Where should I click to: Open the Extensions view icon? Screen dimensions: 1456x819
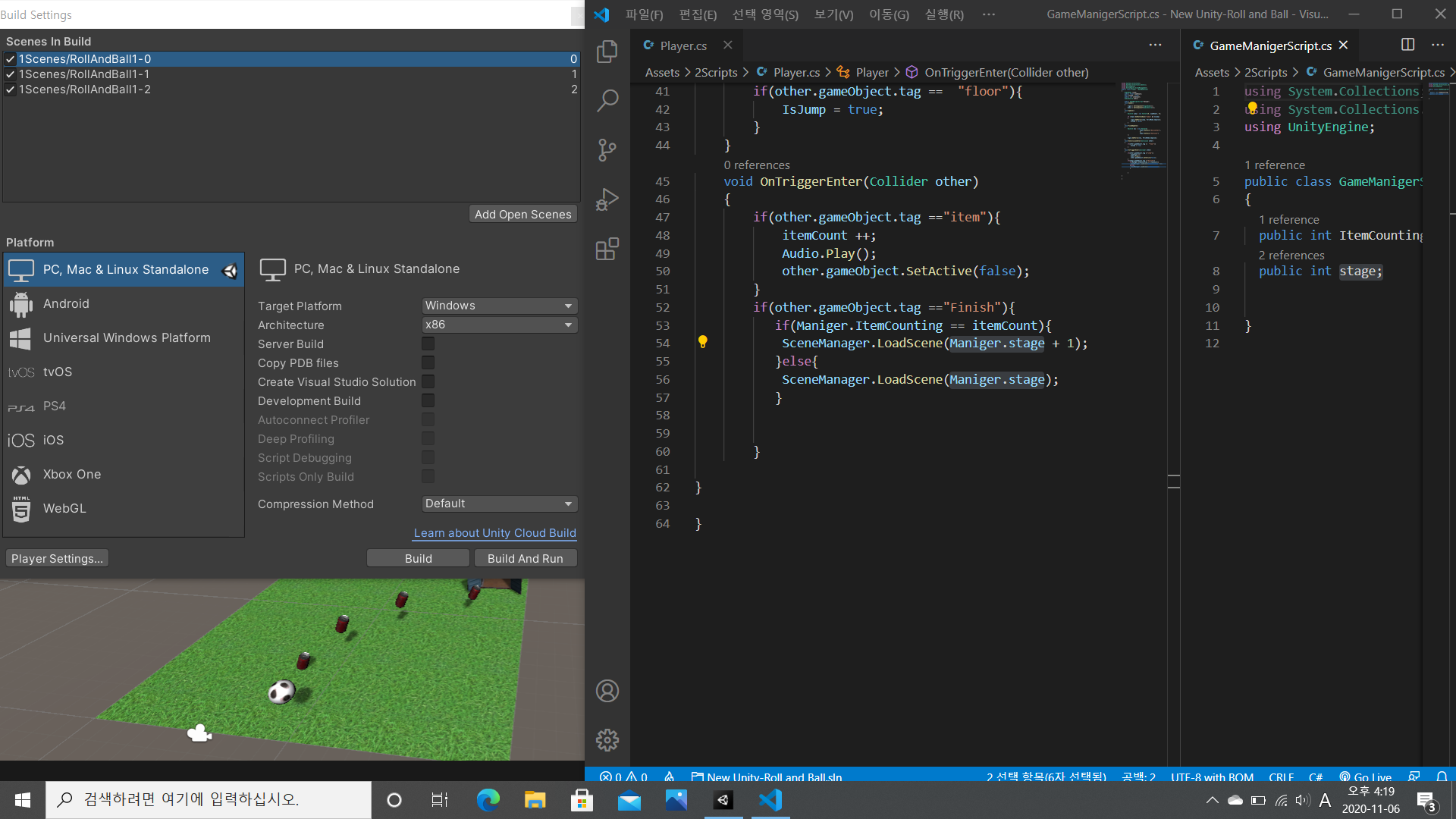pyautogui.click(x=607, y=249)
